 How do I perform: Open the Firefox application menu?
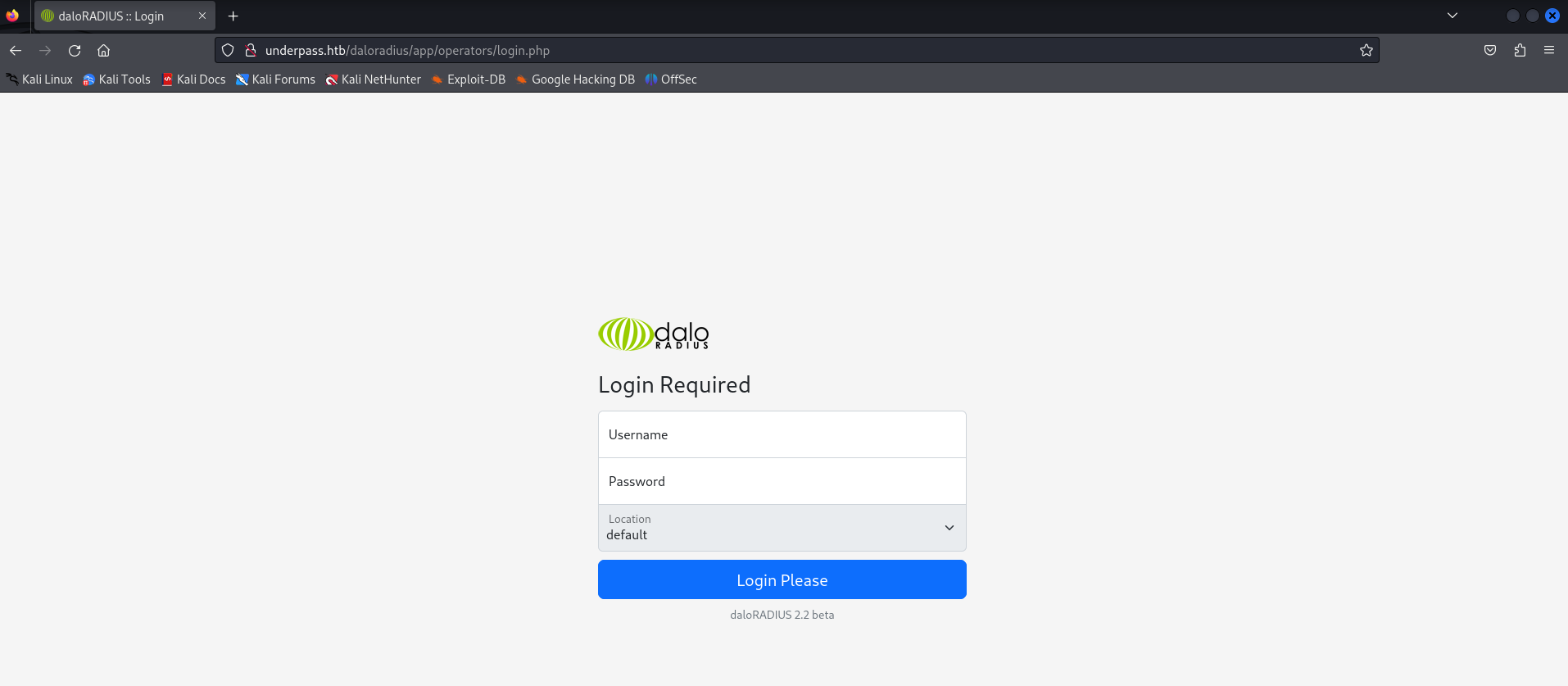1549,51
